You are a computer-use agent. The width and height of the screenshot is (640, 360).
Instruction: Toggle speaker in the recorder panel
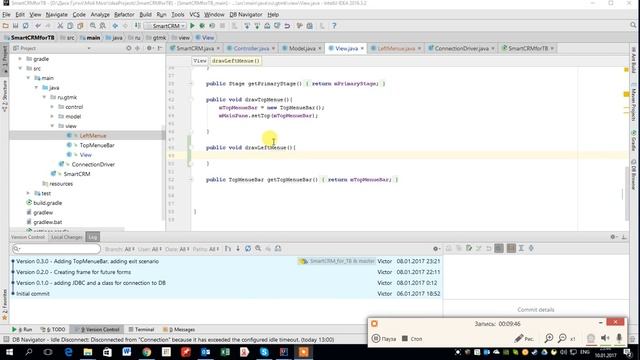click(x=605, y=338)
